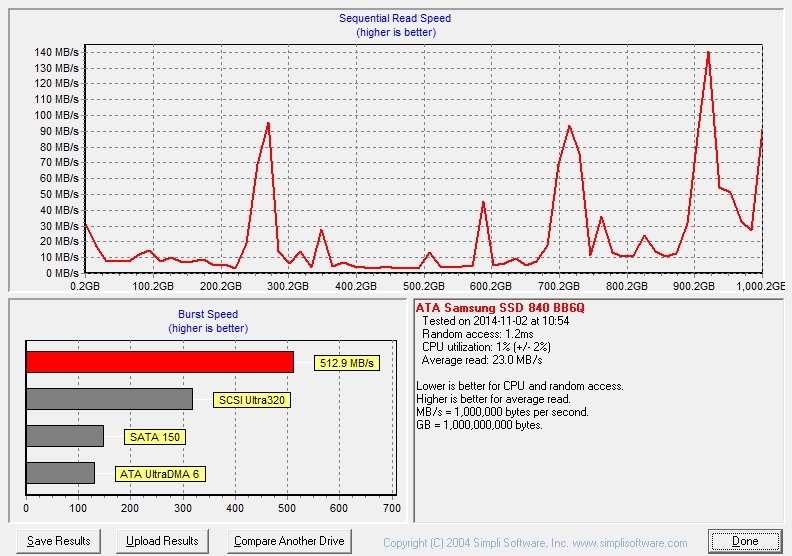This screenshot has width=792, height=556.
Task: Click the Sequential Read Speed heading
Action: [x=395, y=18]
